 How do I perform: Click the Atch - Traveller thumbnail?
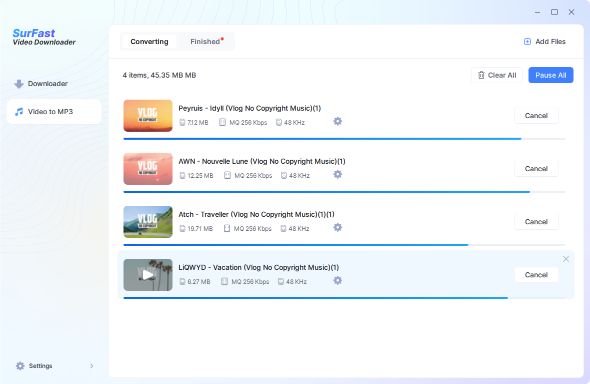click(x=148, y=222)
